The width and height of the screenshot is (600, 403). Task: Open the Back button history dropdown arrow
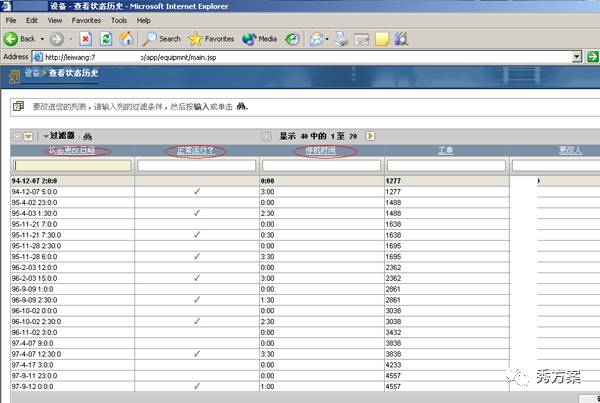point(43,39)
